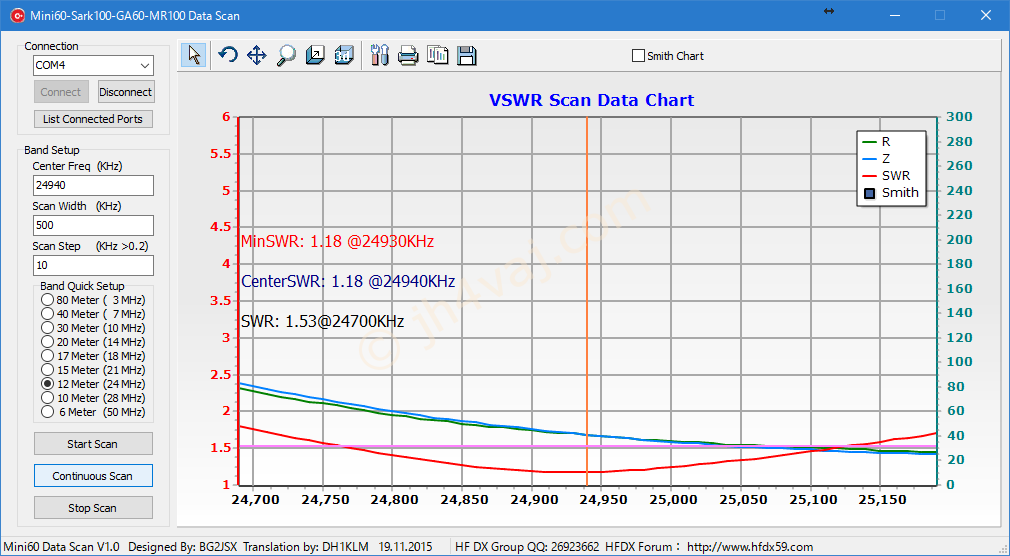Screen dimensions: 1010x556
Task: Click the Center Freq input field
Action: pos(93,186)
